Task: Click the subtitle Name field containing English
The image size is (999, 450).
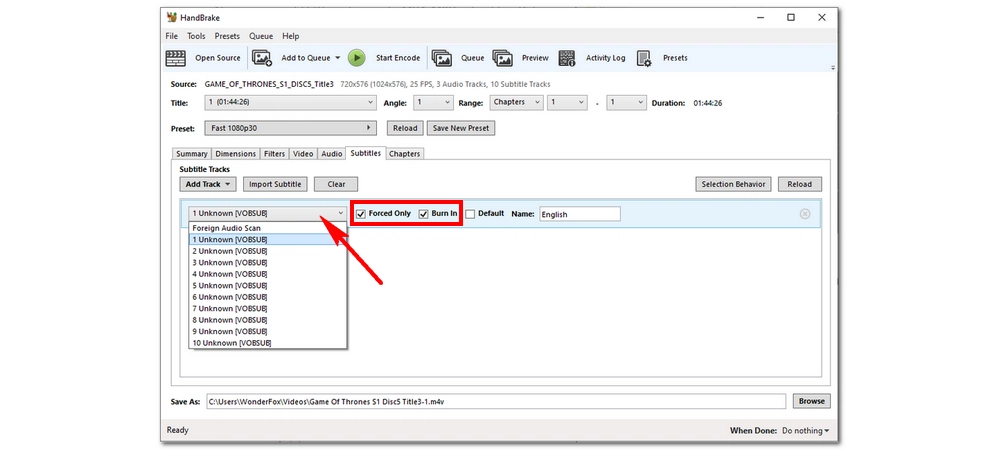Action: (580, 214)
